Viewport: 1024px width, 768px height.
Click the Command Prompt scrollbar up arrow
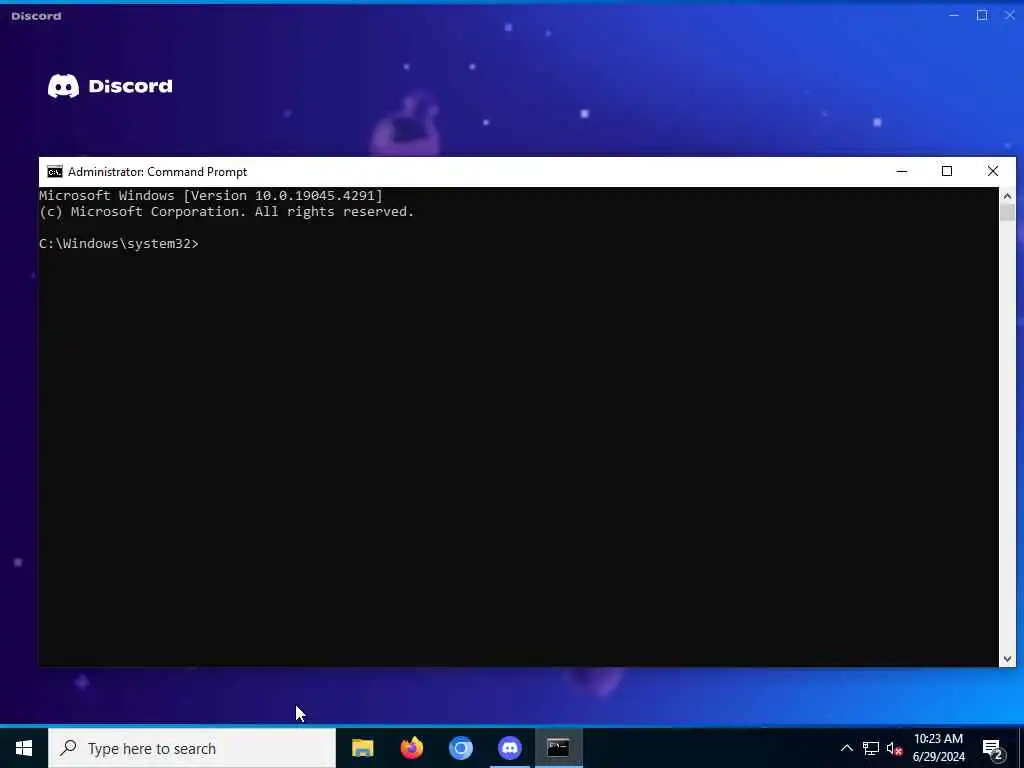(x=1007, y=195)
